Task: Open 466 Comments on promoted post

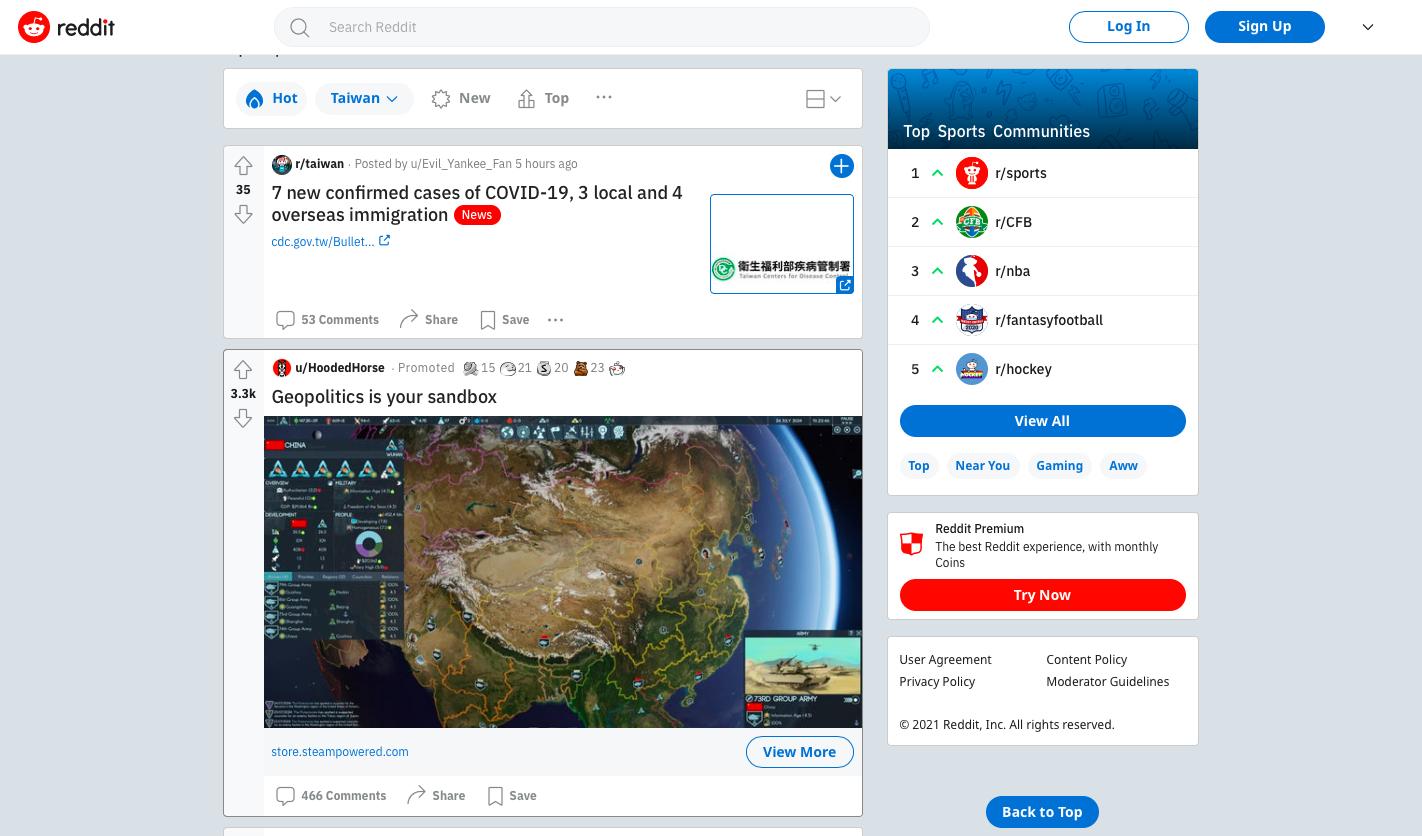Action: [x=331, y=796]
